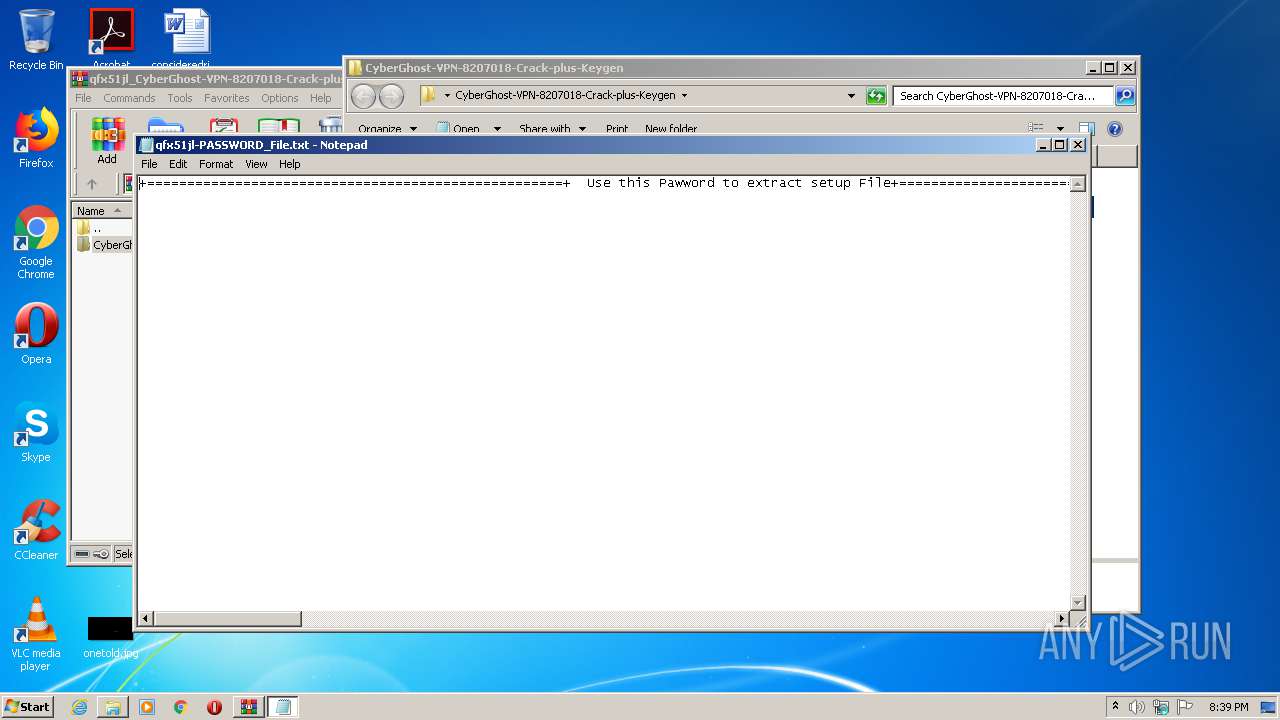Go up one level in WinRAR
Viewport: 1280px width, 720px height.
pyautogui.click(x=92, y=184)
